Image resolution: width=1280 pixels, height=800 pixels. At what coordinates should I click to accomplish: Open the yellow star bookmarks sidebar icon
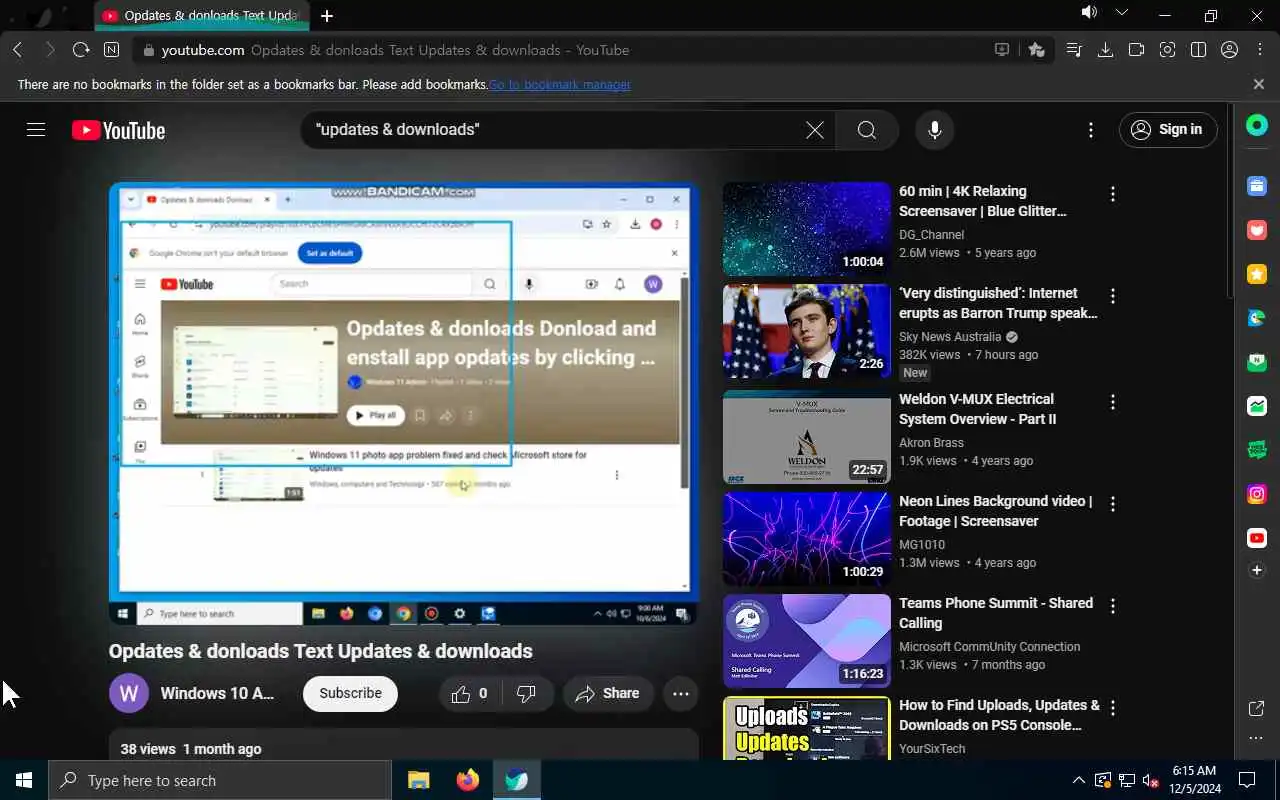pyautogui.click(x=1257, y=274)
